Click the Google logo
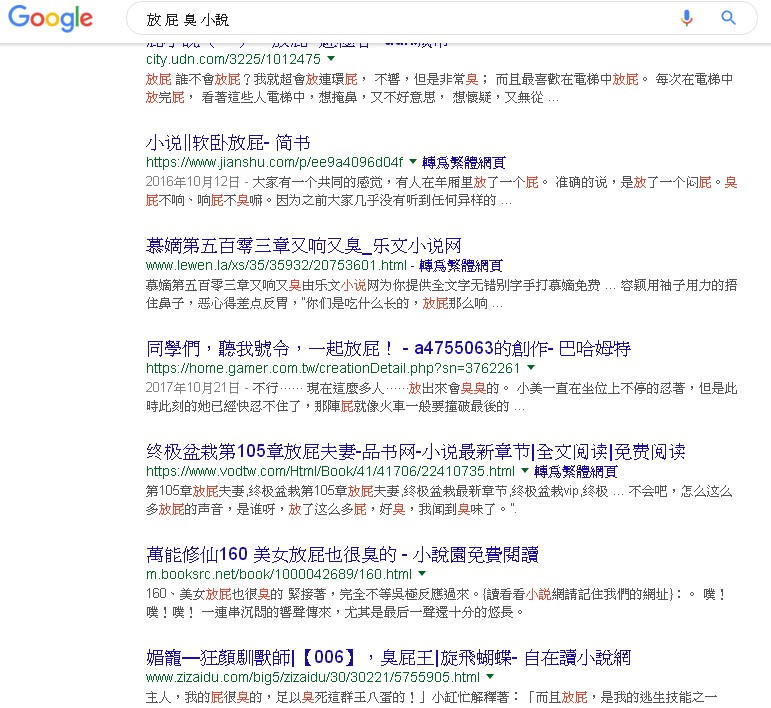 click(x=49, y=18)
